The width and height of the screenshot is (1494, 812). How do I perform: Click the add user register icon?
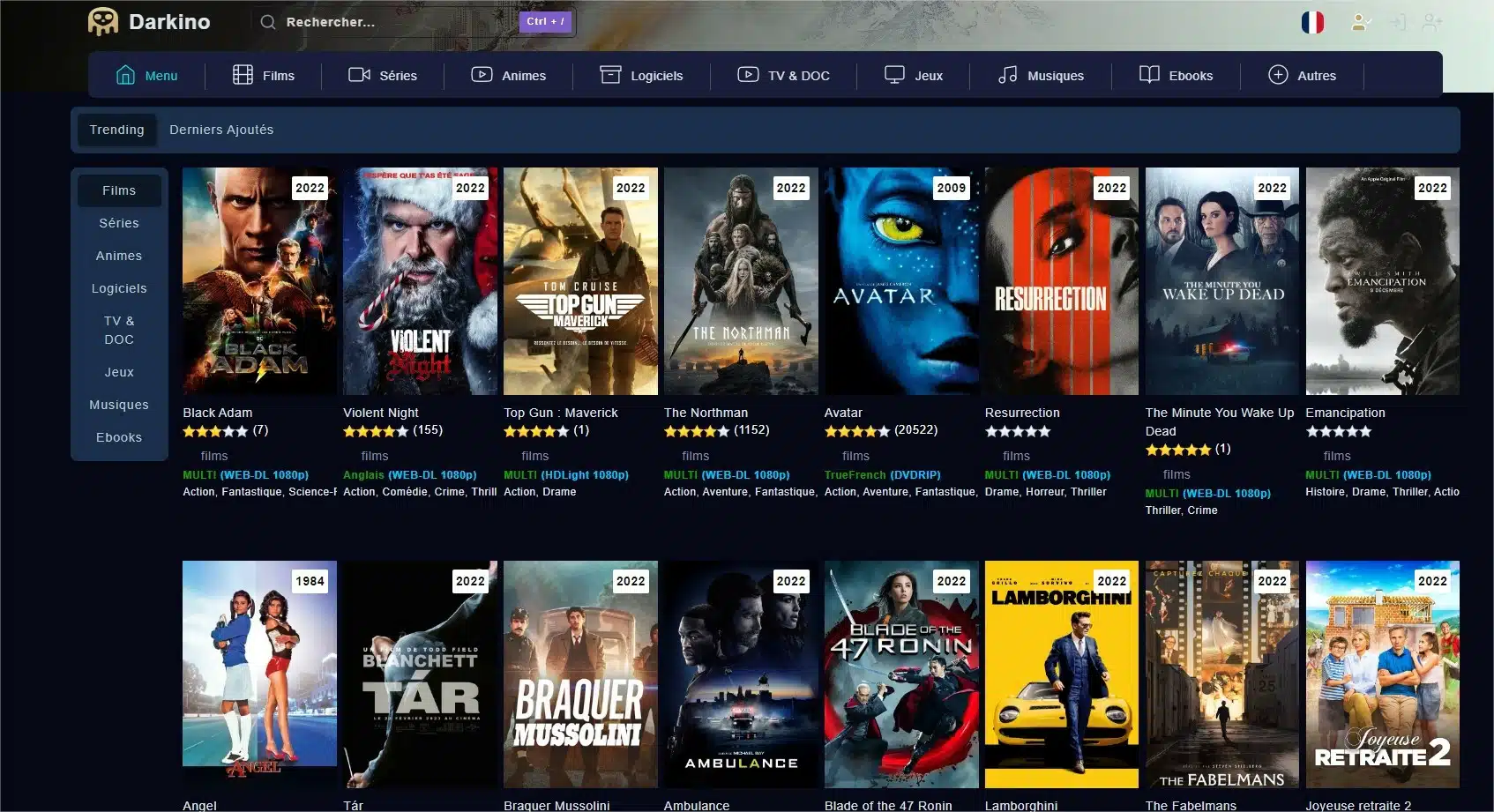click(x=1432, y=22)
